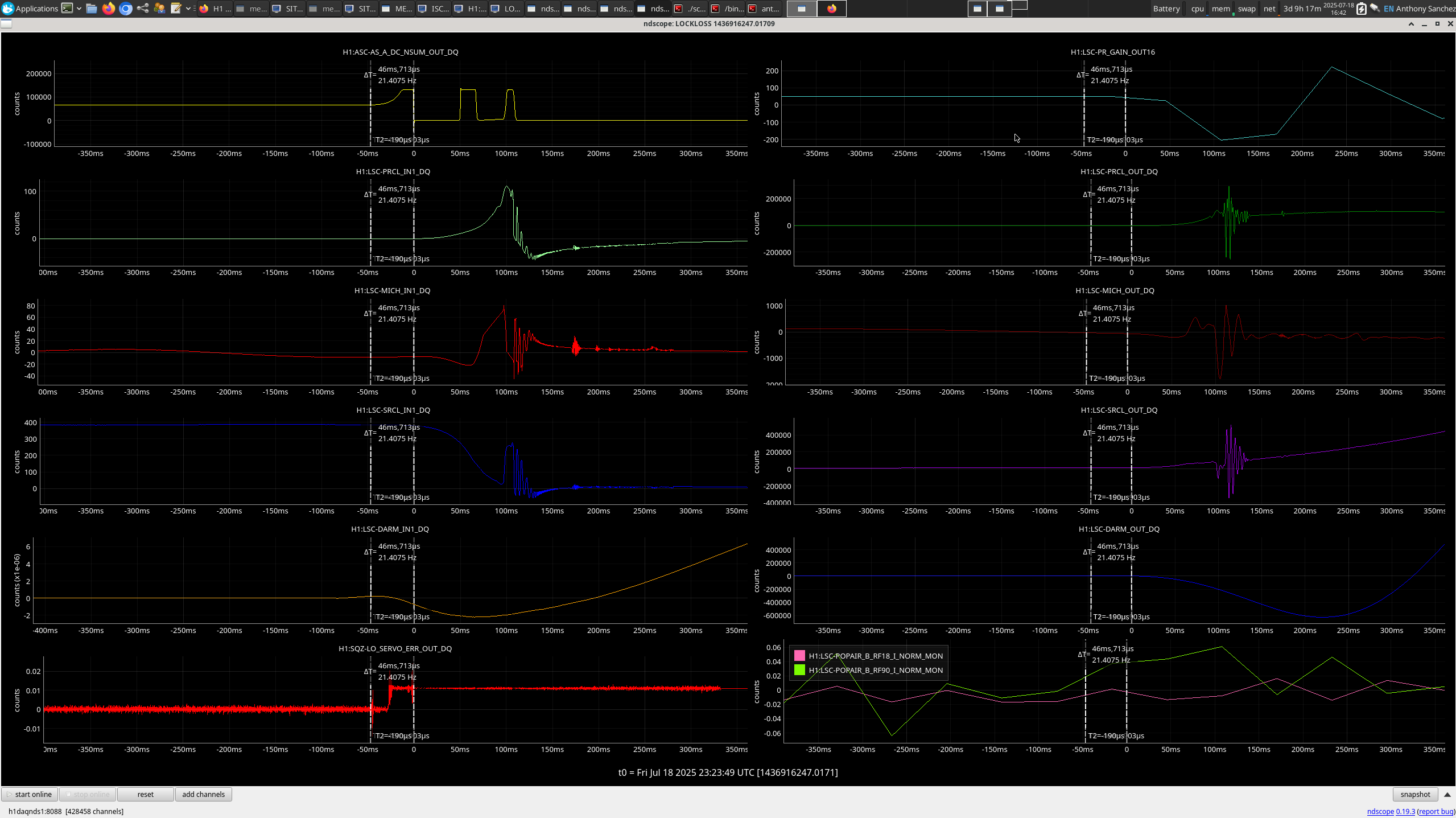Switch to the './sc...' terminal taskbar window
Viewport: 1456px width, 818px height.
pyautogui.click(x=690, y=9)
